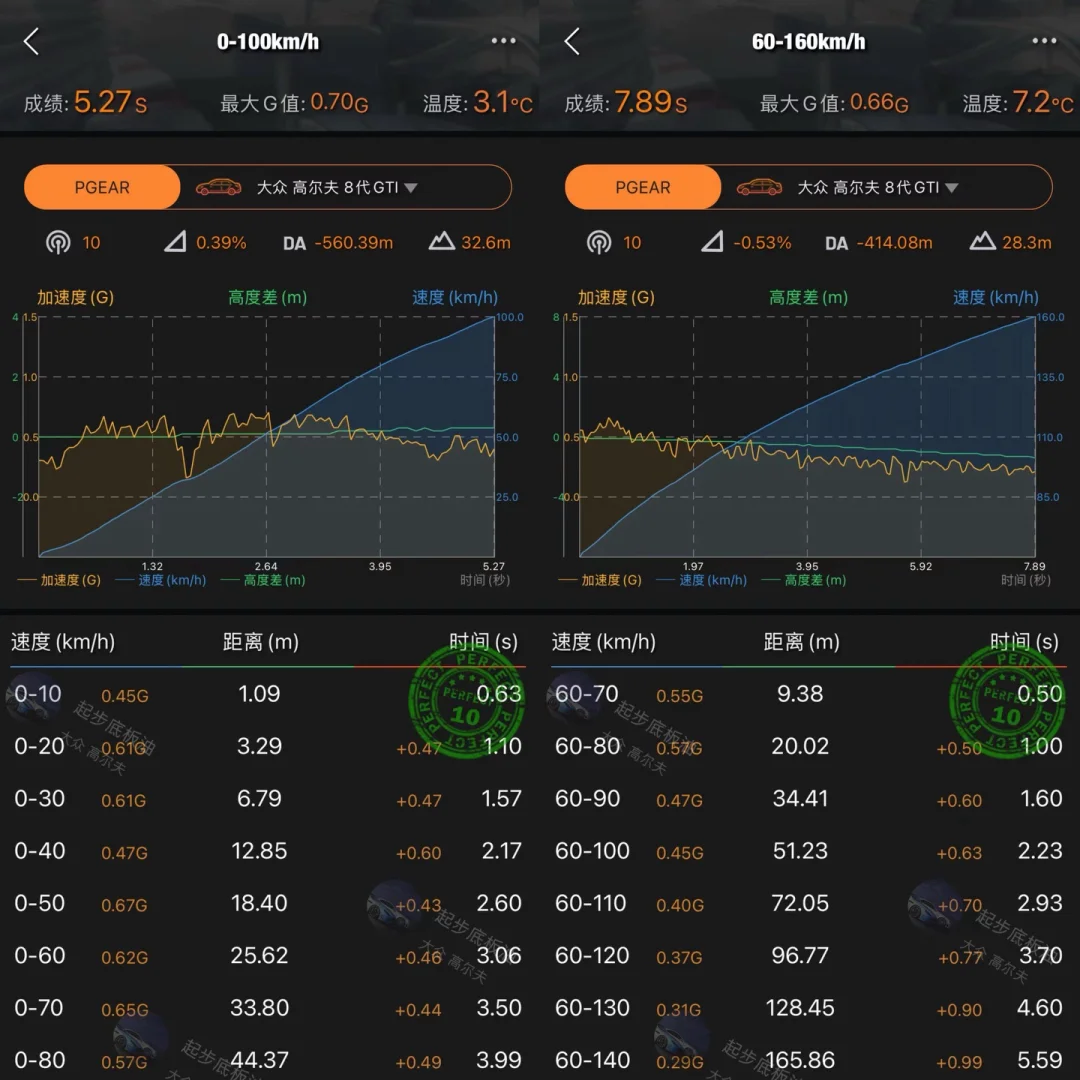Open the more options menu on 0-100km/h
Screen dimensions: 1080x1080
point(503,41)
